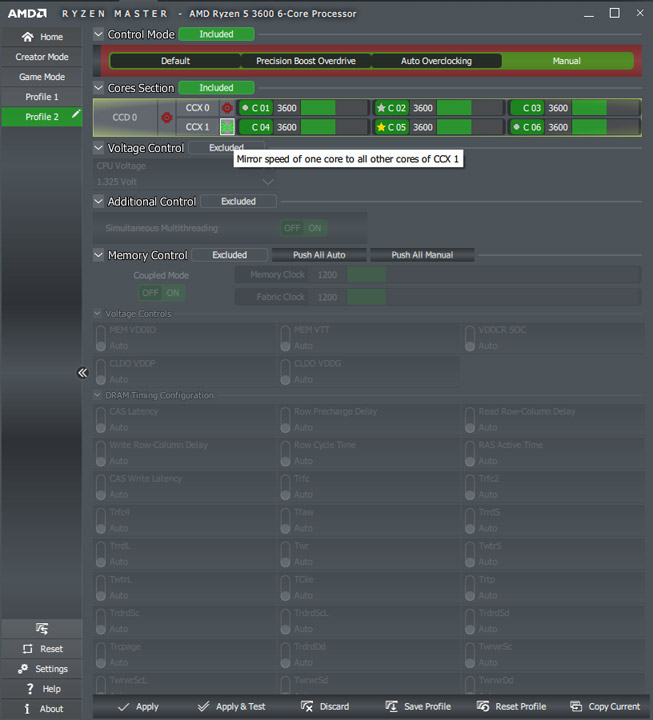This screenshot has height=720, width=653.
Task: Choose Auto Overclocking mode
Action: pyautogui.click(x=436, y=61)
